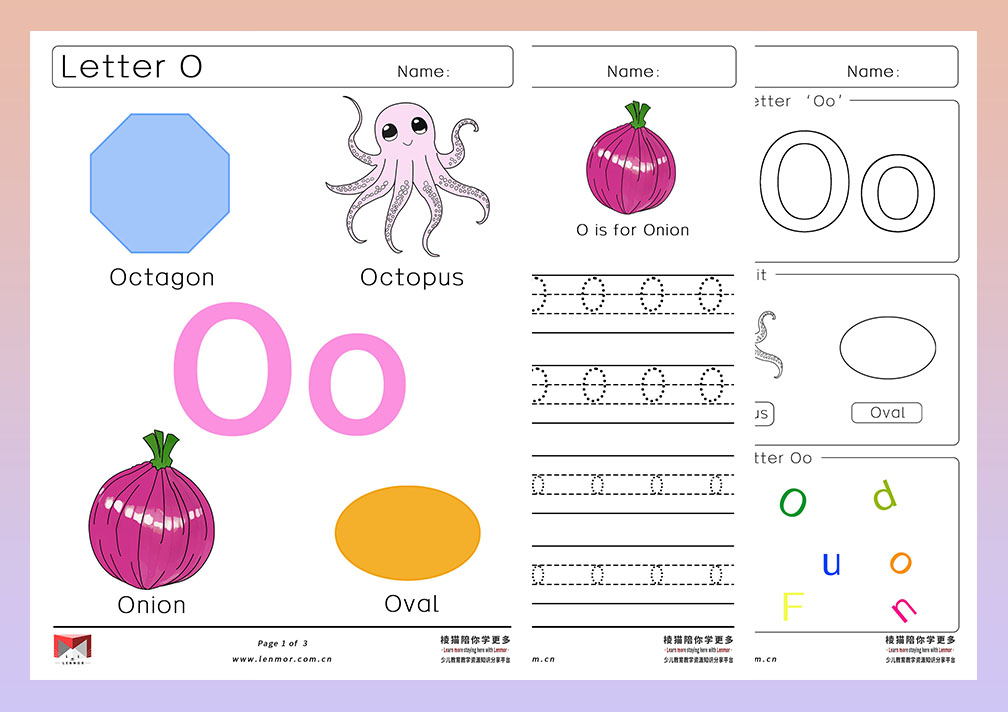This screenshot has width=1008, height=712.
Task: Click the 'Oval' label under the orange oval
Action: (x=412, y=604)
